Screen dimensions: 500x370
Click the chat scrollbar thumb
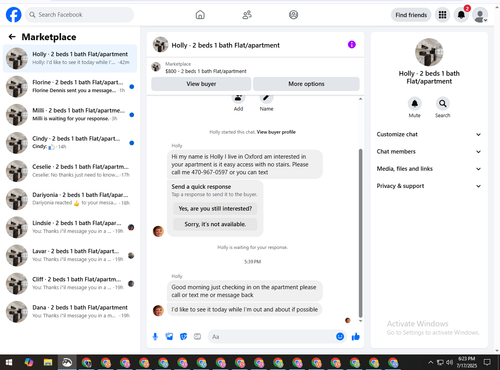click(x=360, y=233)
